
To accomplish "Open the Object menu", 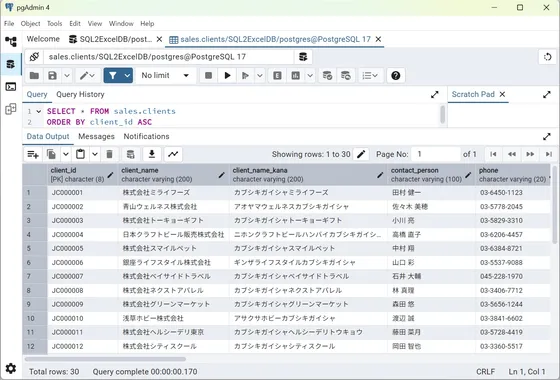I will click(30, 24).
